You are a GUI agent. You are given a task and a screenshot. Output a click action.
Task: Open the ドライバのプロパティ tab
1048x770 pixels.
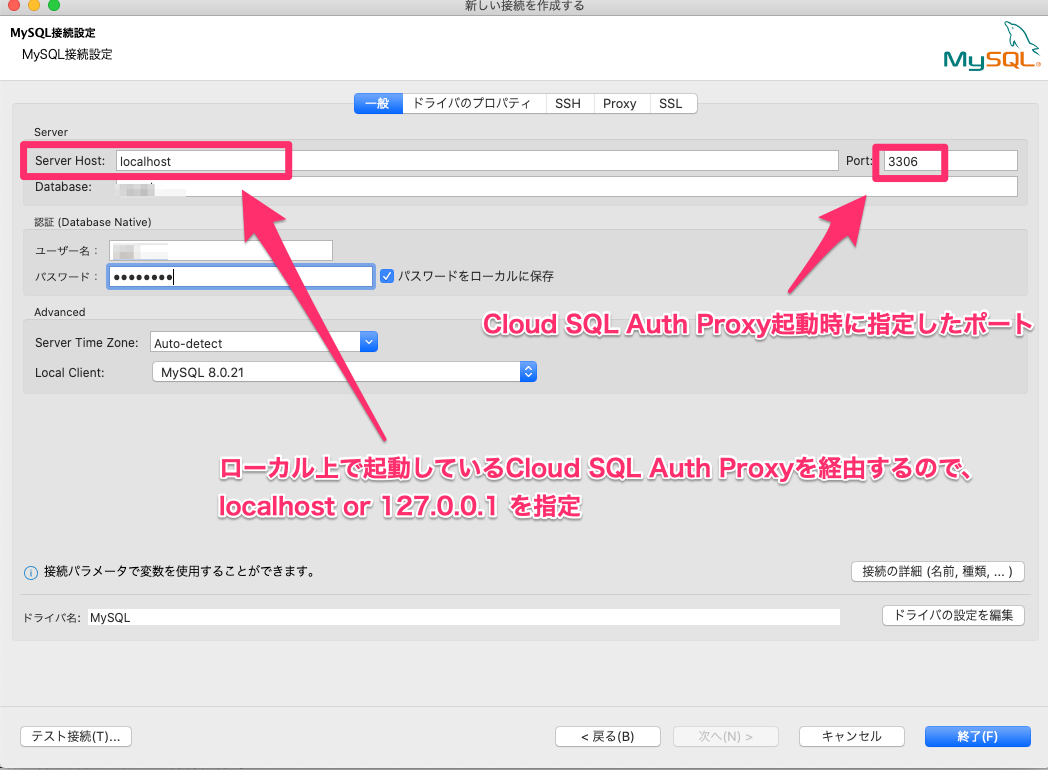(470, 103)
